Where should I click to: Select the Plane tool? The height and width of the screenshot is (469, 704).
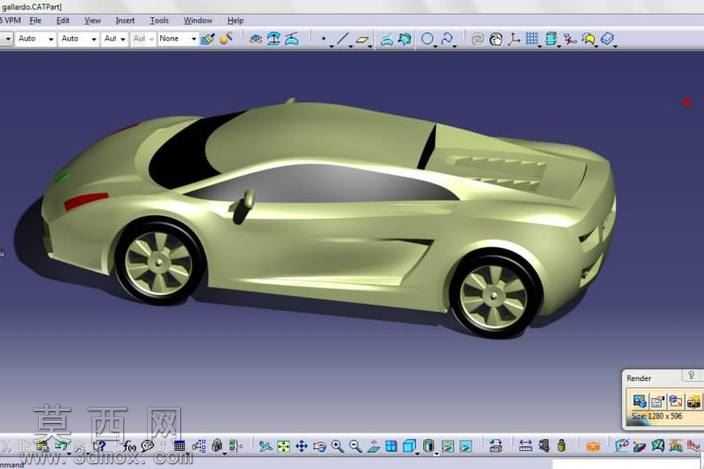pyautogui.click(x=362, y=39)
